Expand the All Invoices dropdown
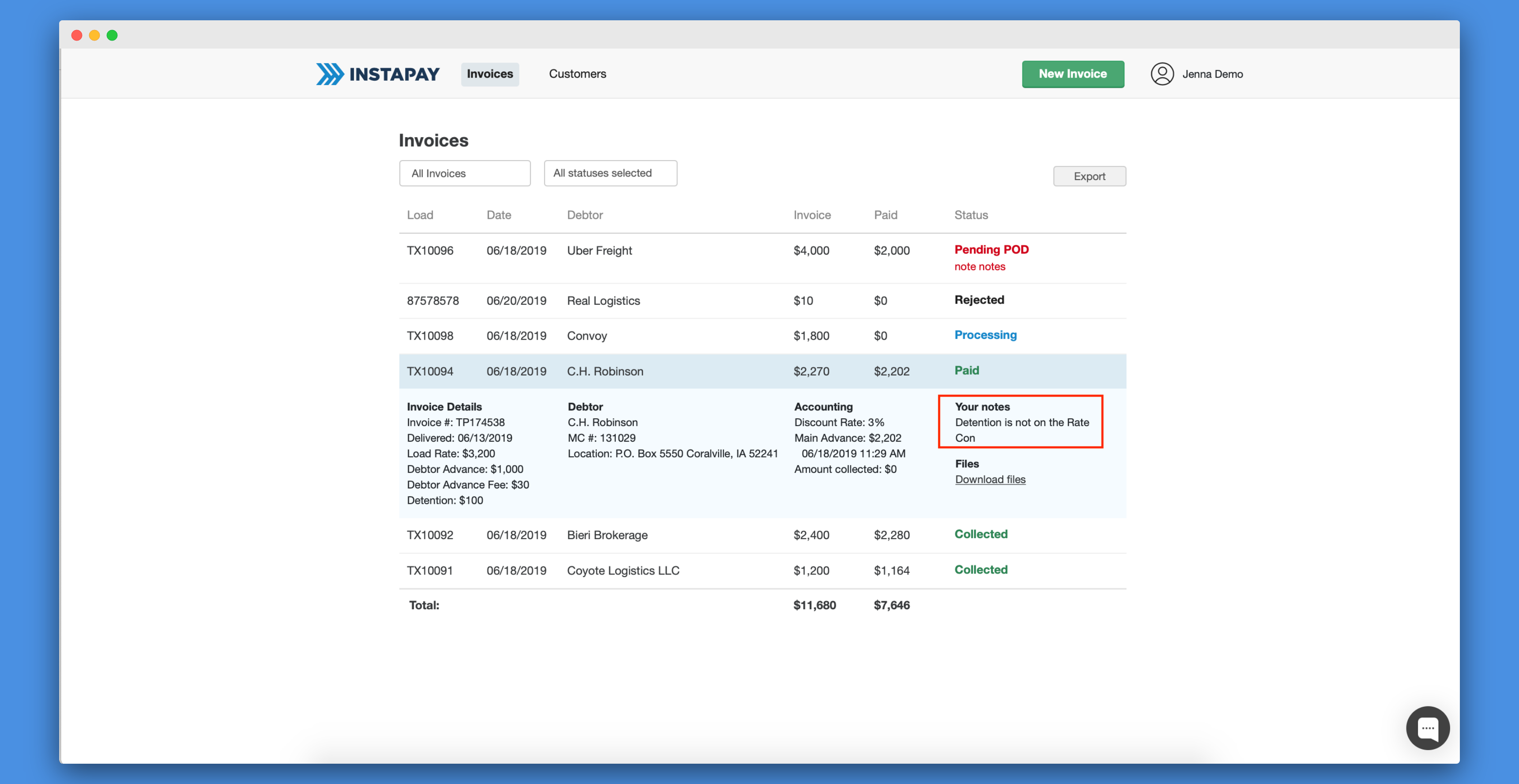This screenshot has height=784, width=1519. coord(465,173)
